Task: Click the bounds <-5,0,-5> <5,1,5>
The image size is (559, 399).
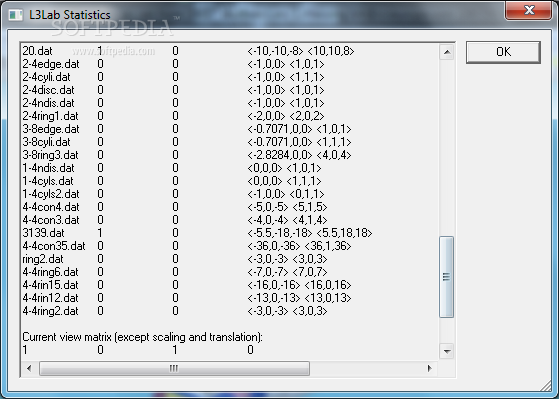Action: point(287,207)
